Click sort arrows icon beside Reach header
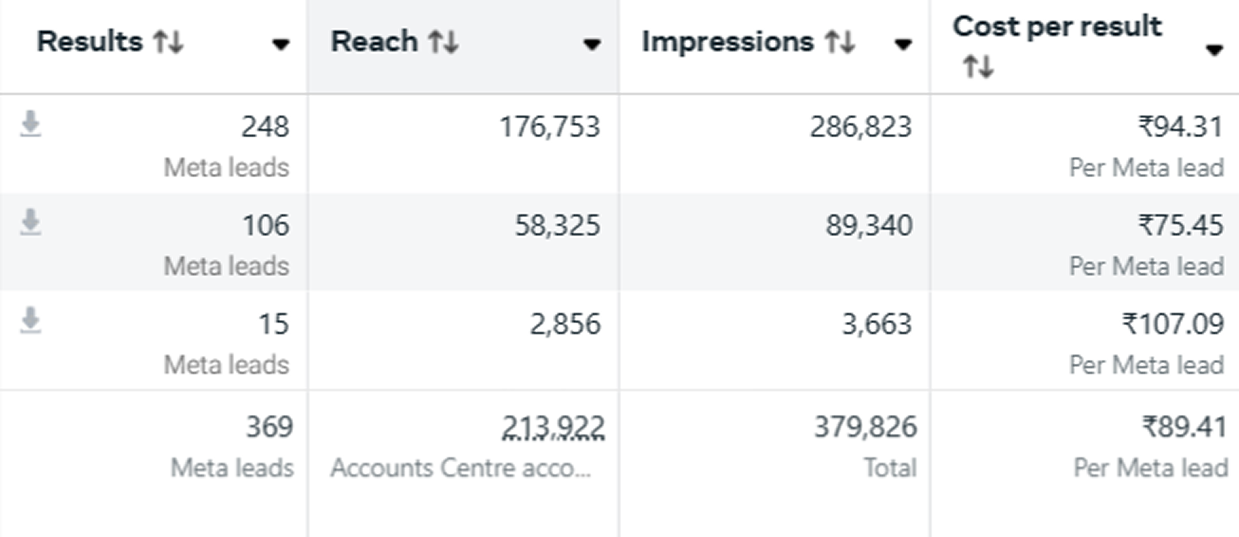Viewport: 1239px width, 537px height. coord(443,43)
